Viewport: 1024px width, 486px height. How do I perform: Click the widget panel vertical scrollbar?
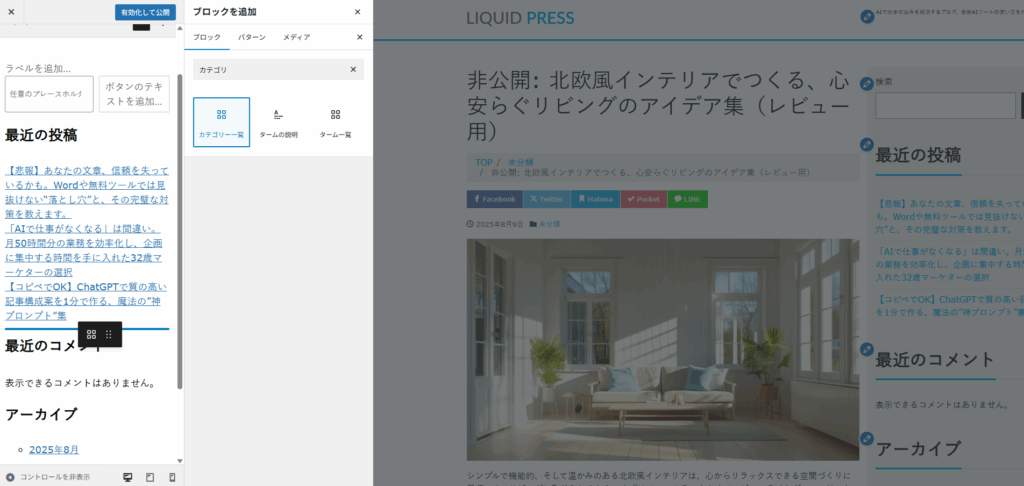(180, 231)
